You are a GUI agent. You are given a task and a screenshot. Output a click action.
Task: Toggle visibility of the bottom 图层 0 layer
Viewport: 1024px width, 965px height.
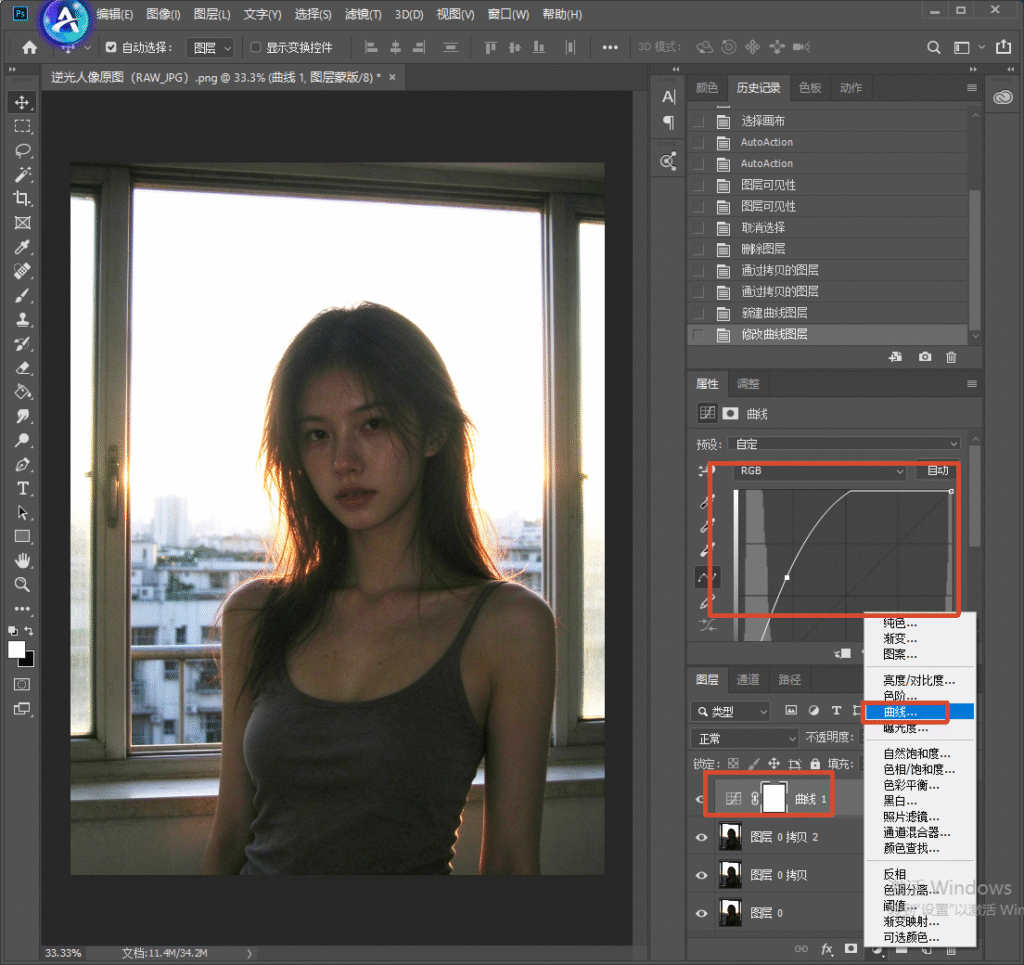point(701,913)
